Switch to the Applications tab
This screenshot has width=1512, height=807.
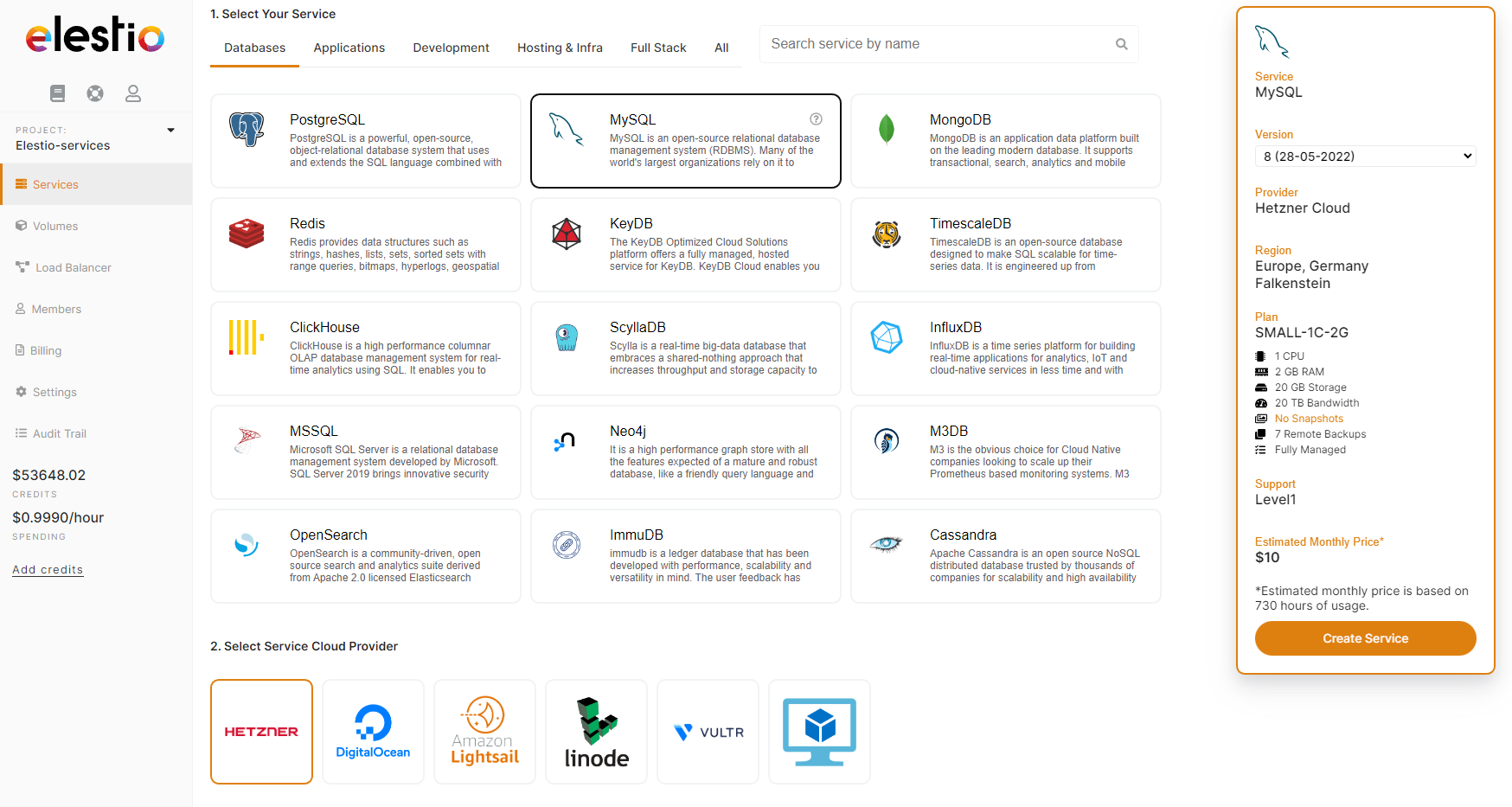coord(349,48)
